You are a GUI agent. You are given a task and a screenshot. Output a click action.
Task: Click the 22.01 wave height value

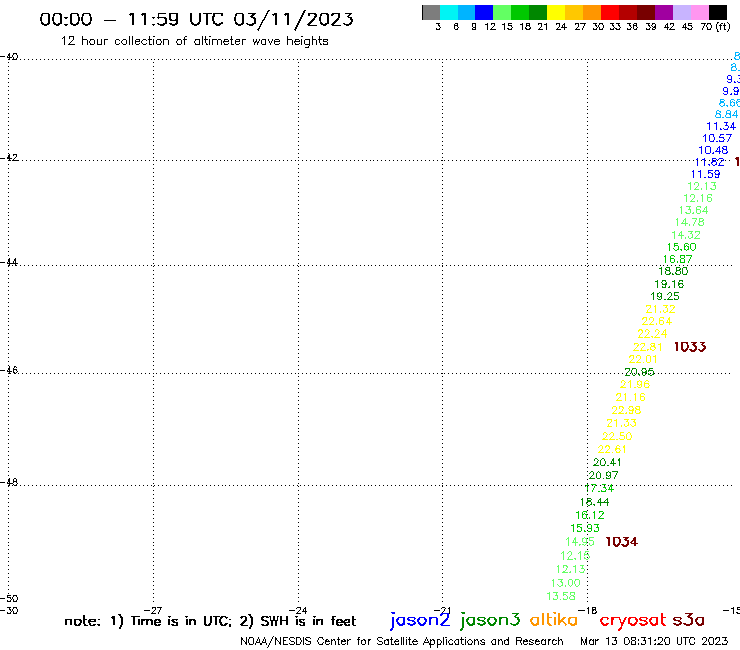(643, 359)
